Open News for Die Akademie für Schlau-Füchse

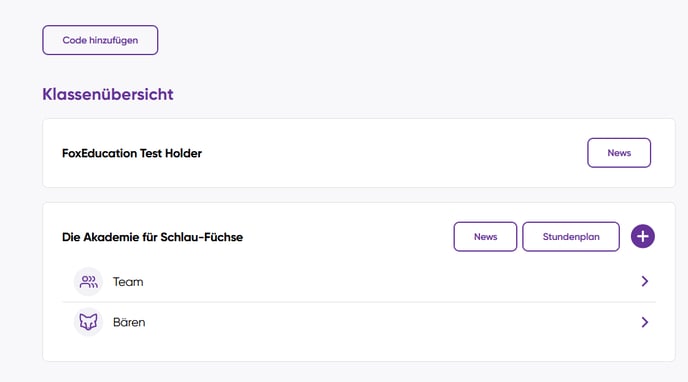tap(485, 236)
